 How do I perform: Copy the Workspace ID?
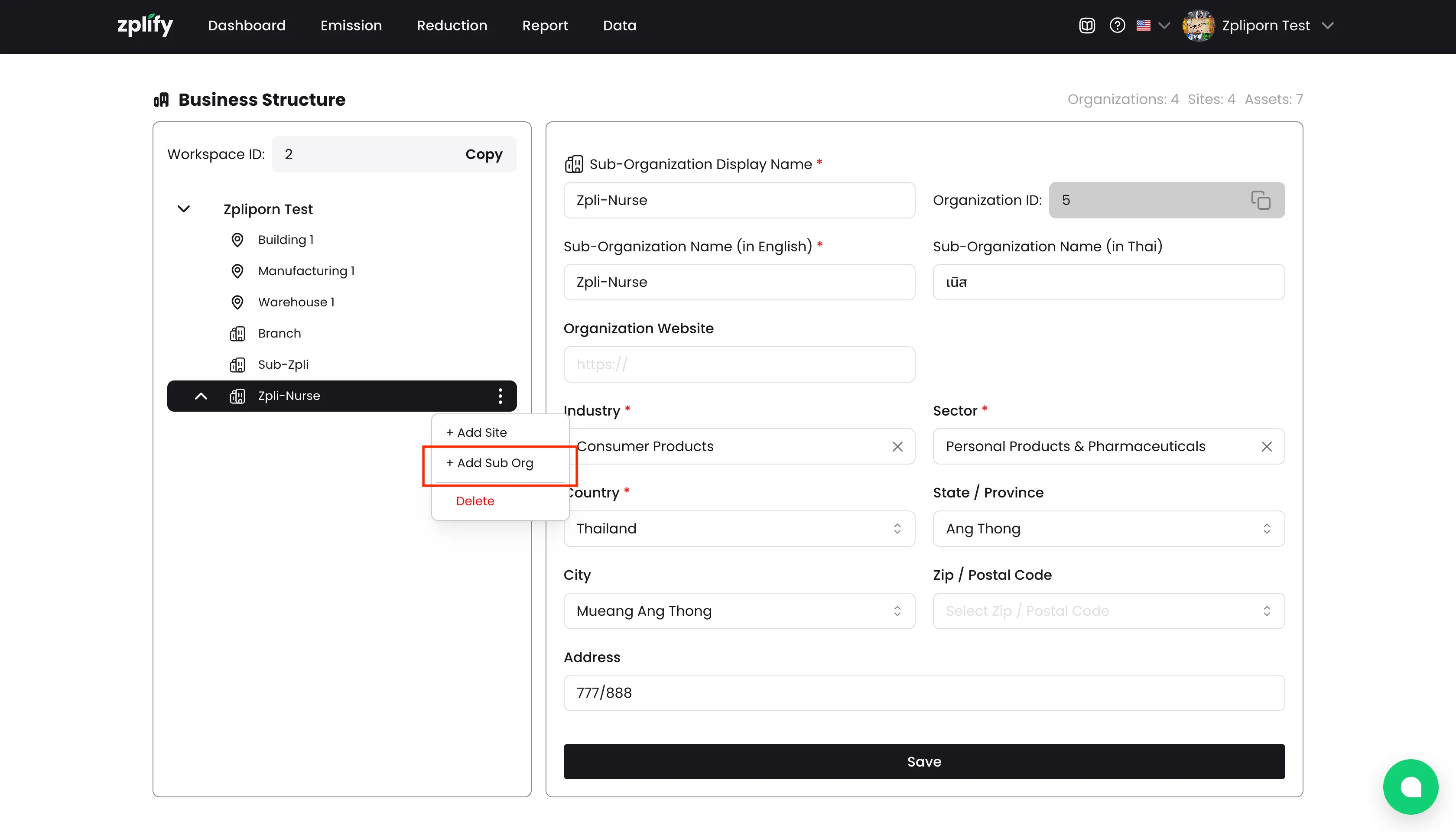click(x=484, y=154)
